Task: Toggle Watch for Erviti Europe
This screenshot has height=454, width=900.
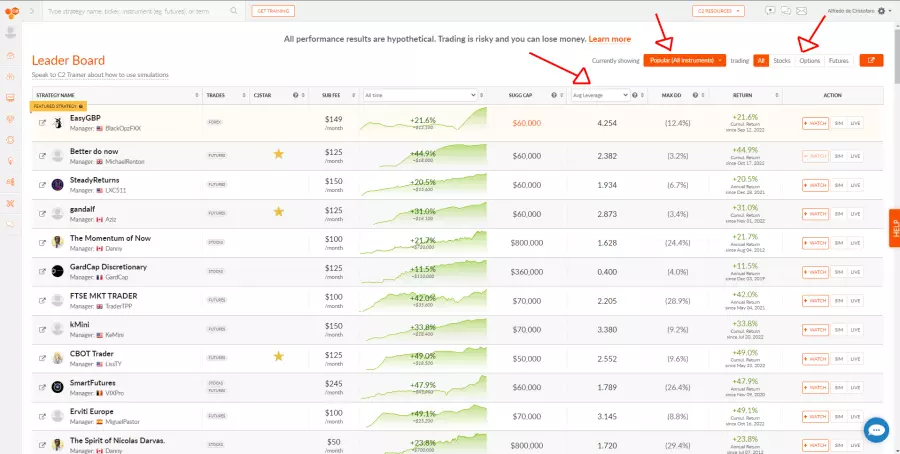Action: point(815,416)
